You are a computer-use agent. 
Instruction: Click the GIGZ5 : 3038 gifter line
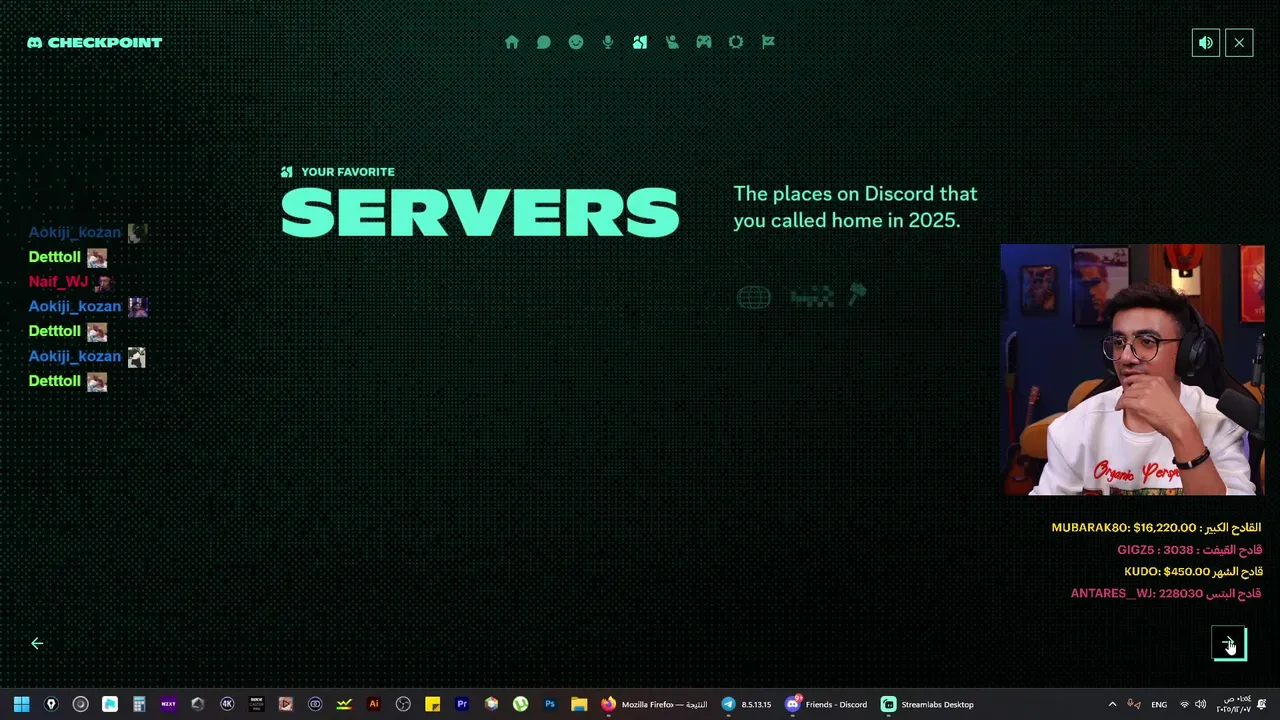pos(1189,550)
